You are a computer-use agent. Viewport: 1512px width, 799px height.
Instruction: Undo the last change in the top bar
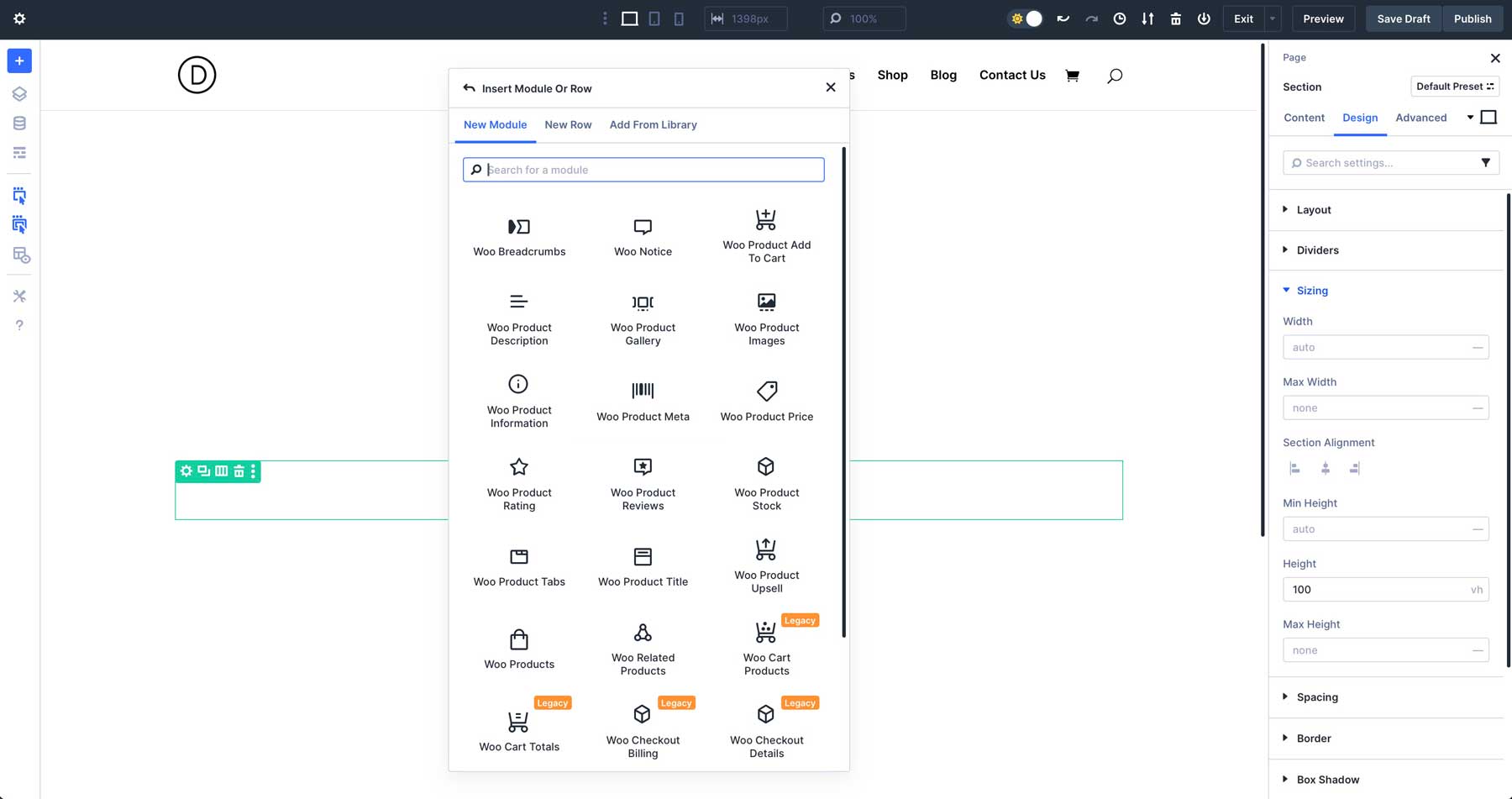[1063, 18]
